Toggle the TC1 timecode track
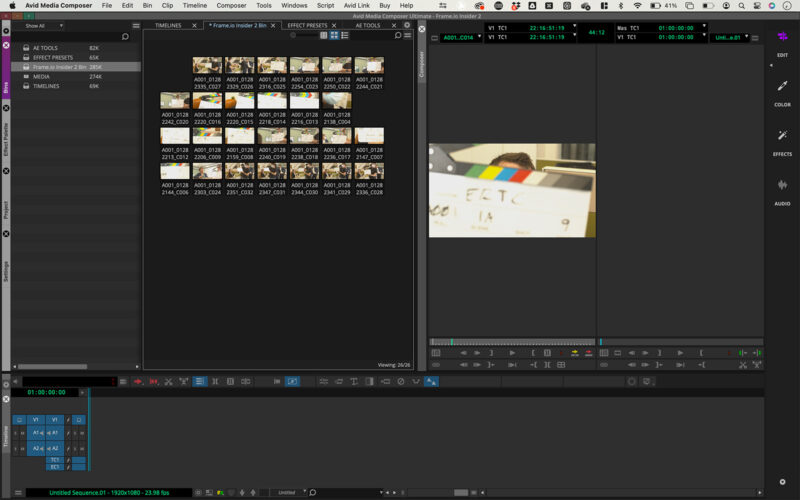 pyautogui.click(x=55, y=460)
